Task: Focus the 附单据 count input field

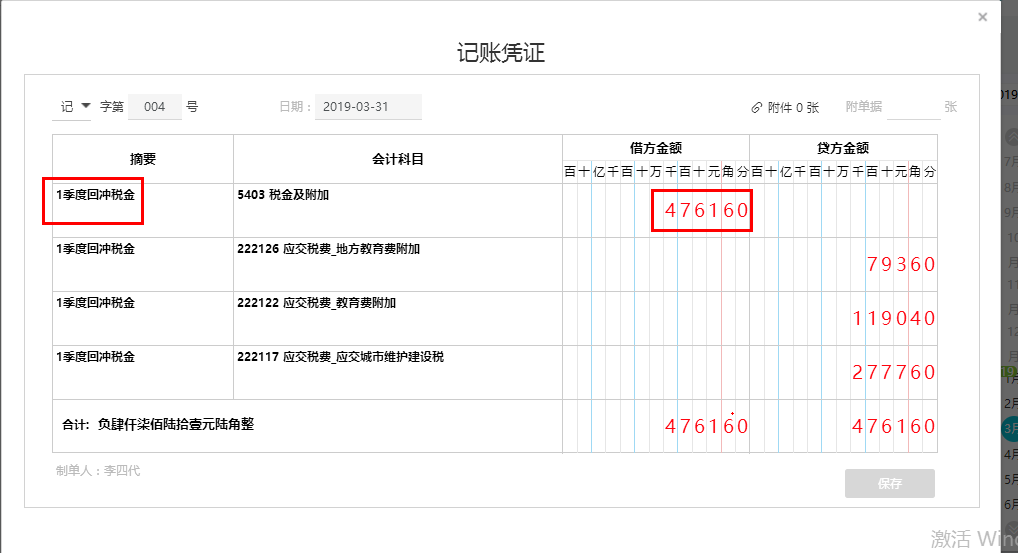Action: (913, 107)
